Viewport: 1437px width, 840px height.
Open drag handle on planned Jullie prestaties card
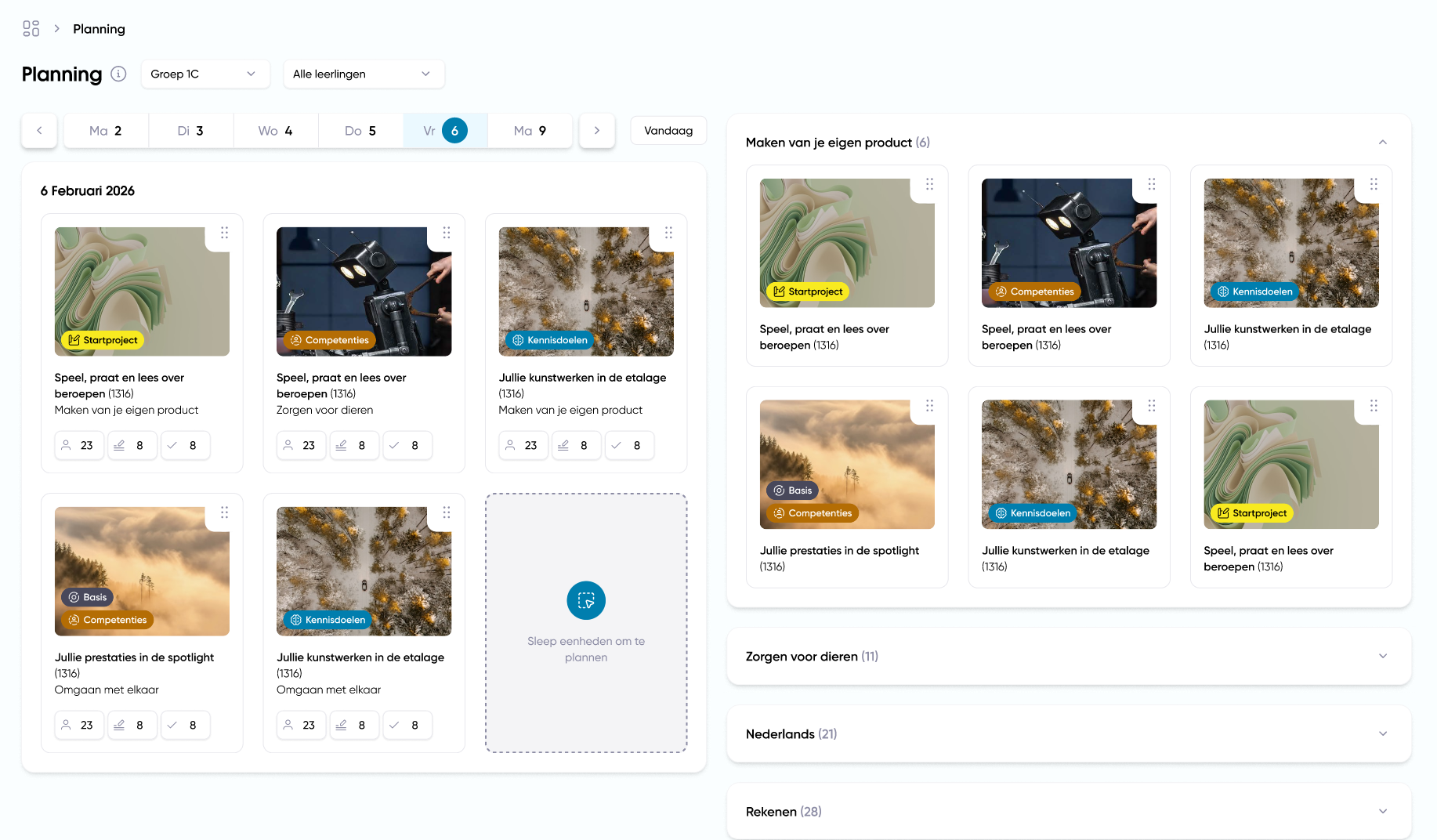point(224,512)
